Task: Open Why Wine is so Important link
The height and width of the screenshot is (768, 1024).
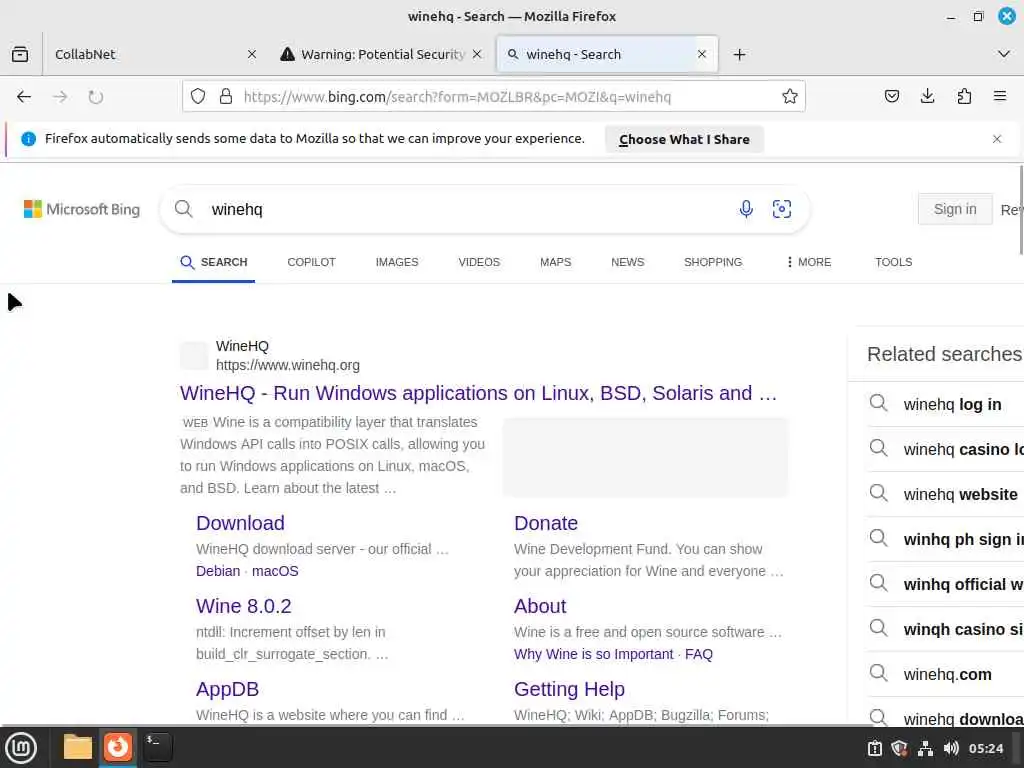Action: [594, 654]
